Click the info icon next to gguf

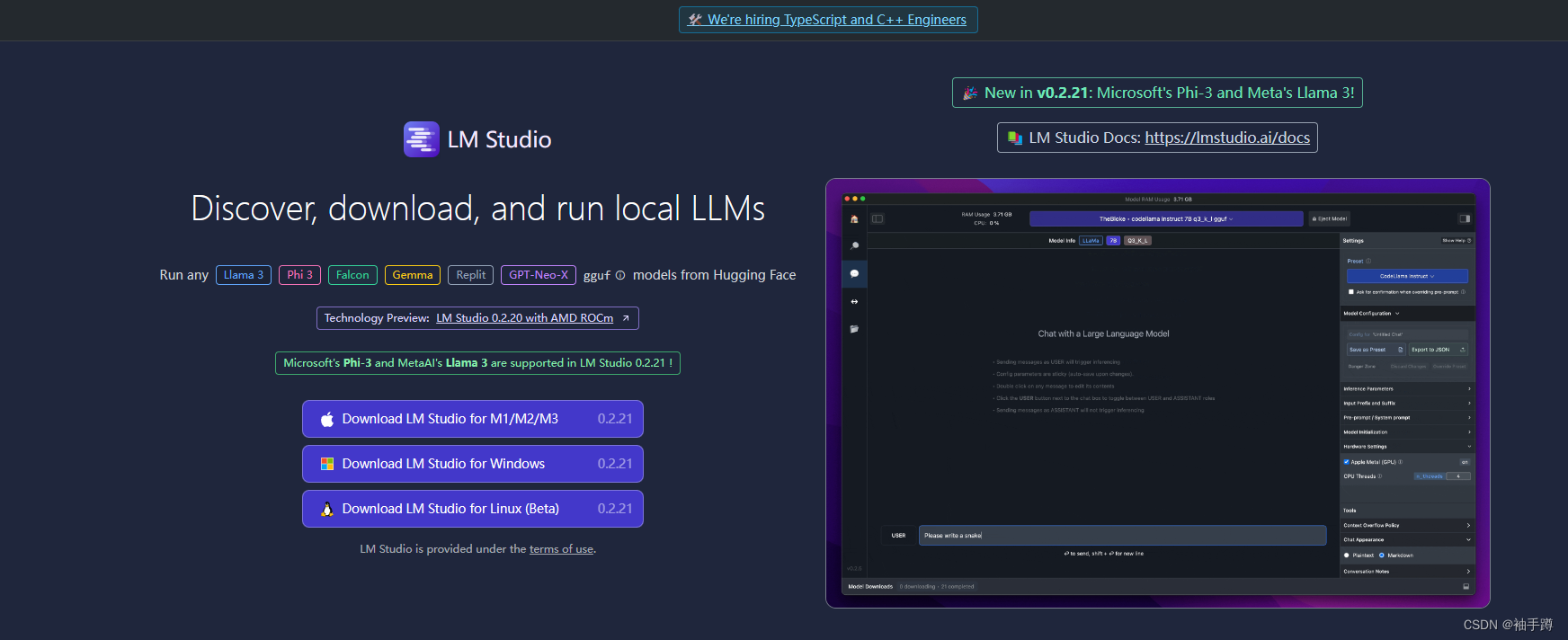pyautogui.click(x=620, y=275)
